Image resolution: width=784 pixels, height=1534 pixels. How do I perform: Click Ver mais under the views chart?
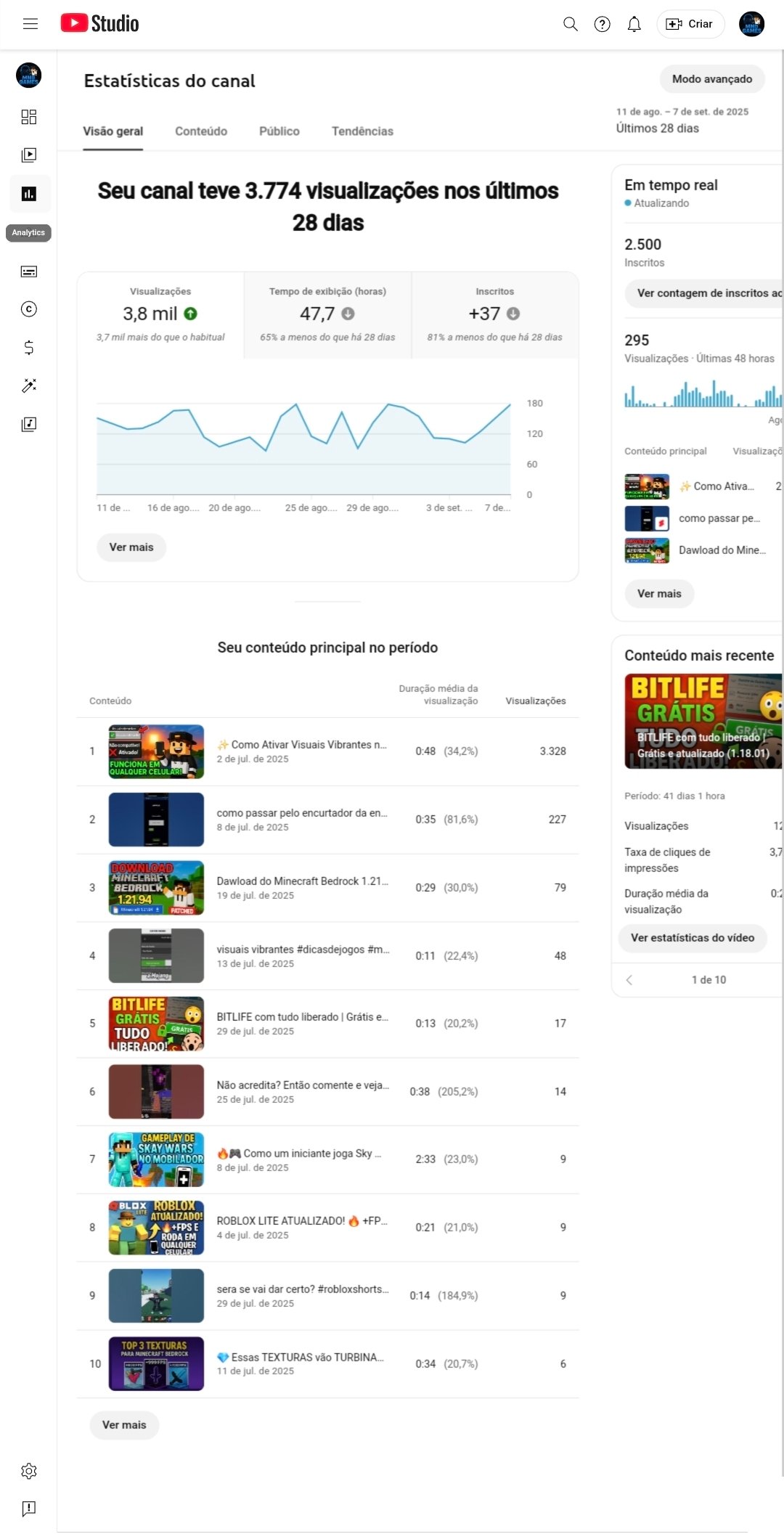point(131,547)
